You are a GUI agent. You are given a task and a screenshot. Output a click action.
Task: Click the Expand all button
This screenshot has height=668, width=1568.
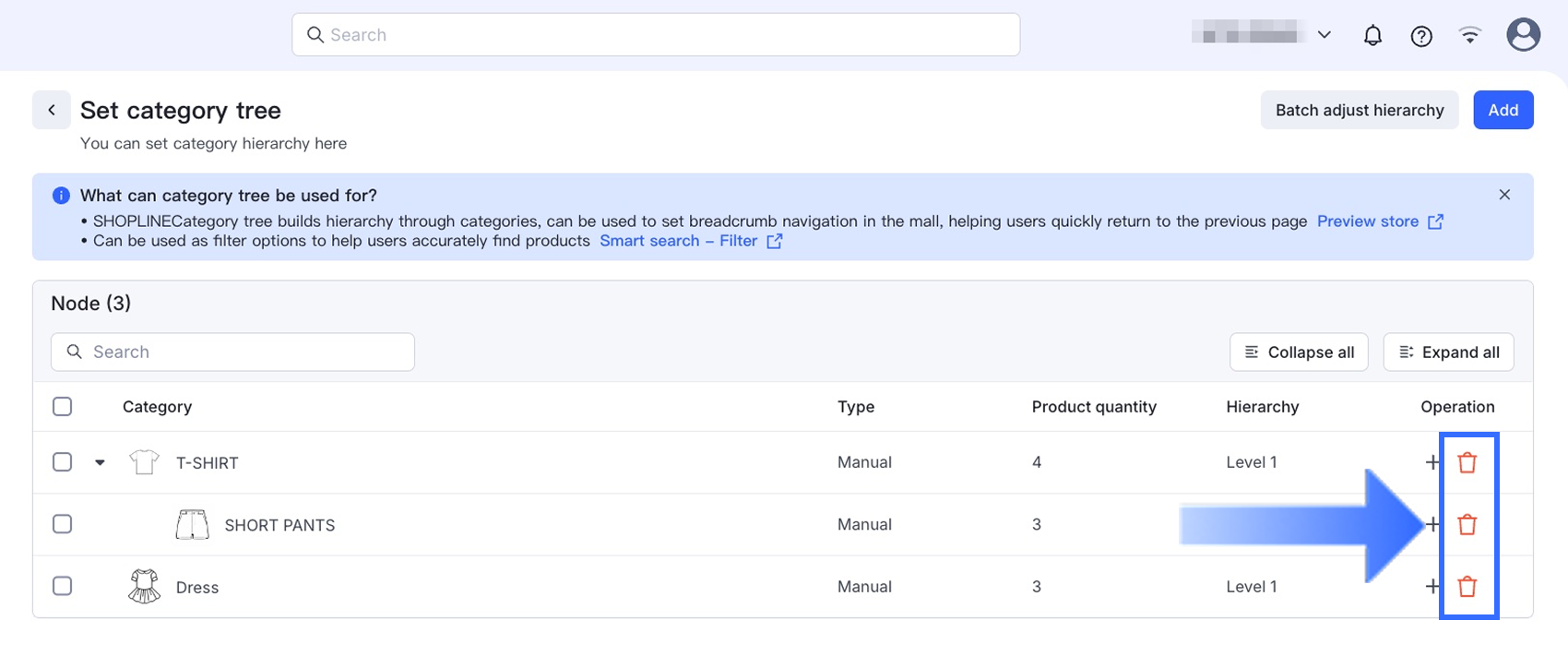tap(1448, 352)
